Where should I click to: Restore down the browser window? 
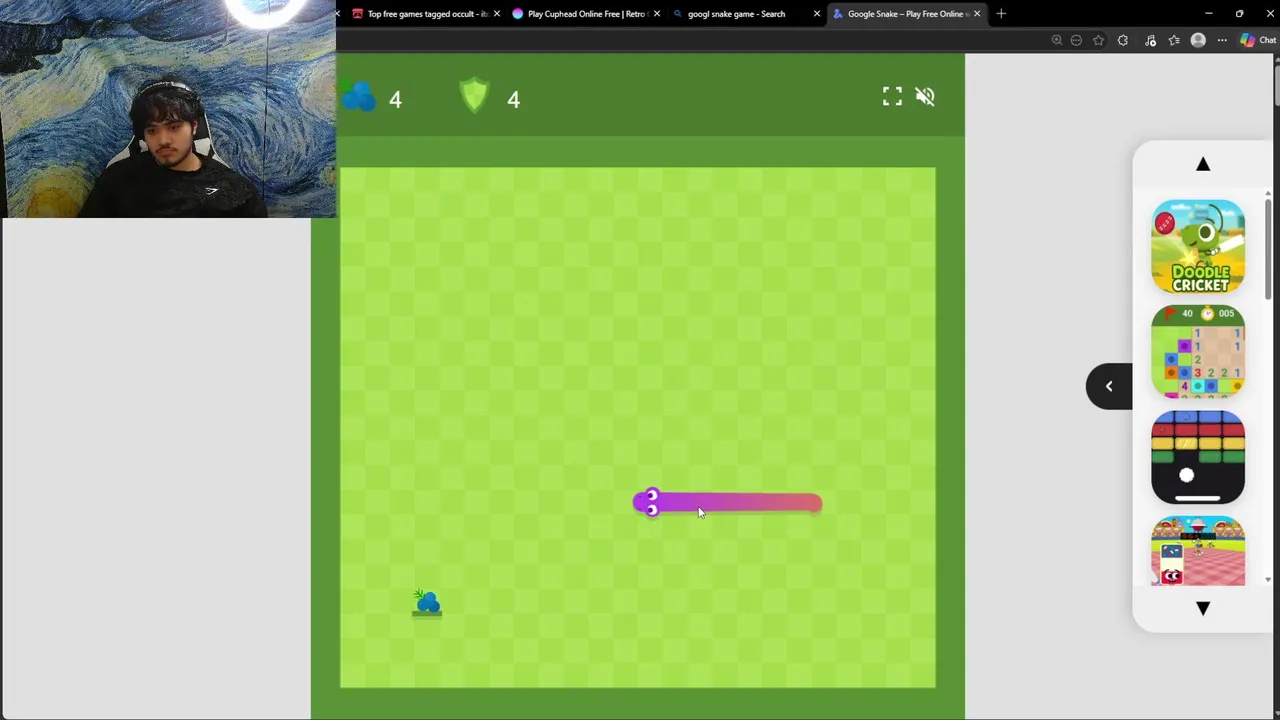click(1239, 14)
